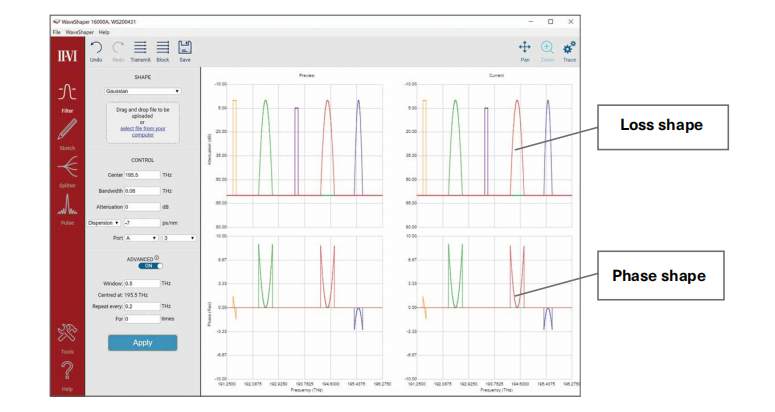Open the Help menu in menu bar
The height and width of the screenshot is (412, 775).
[x=104, y=32]
